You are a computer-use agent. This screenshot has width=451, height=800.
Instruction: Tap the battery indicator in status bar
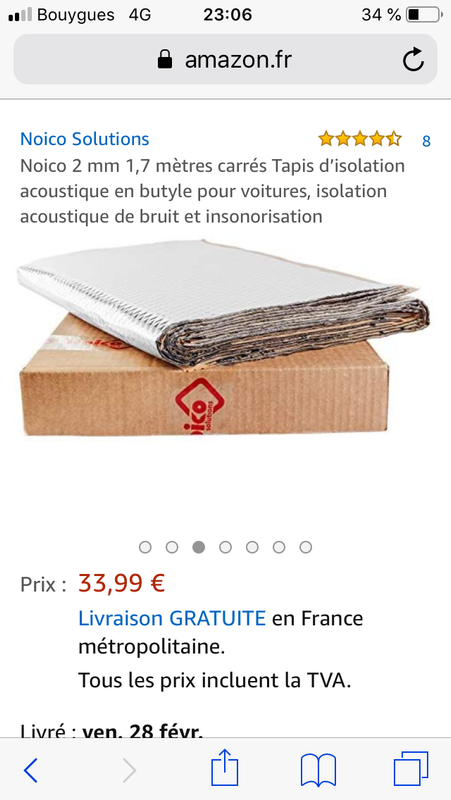423,15
